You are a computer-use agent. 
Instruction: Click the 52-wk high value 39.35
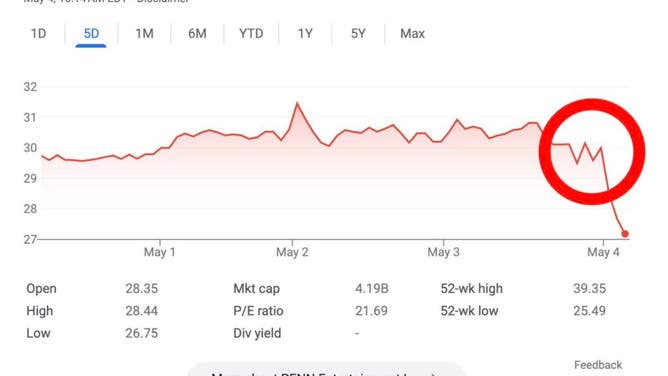pyautogui.click(x=589, y=289)
